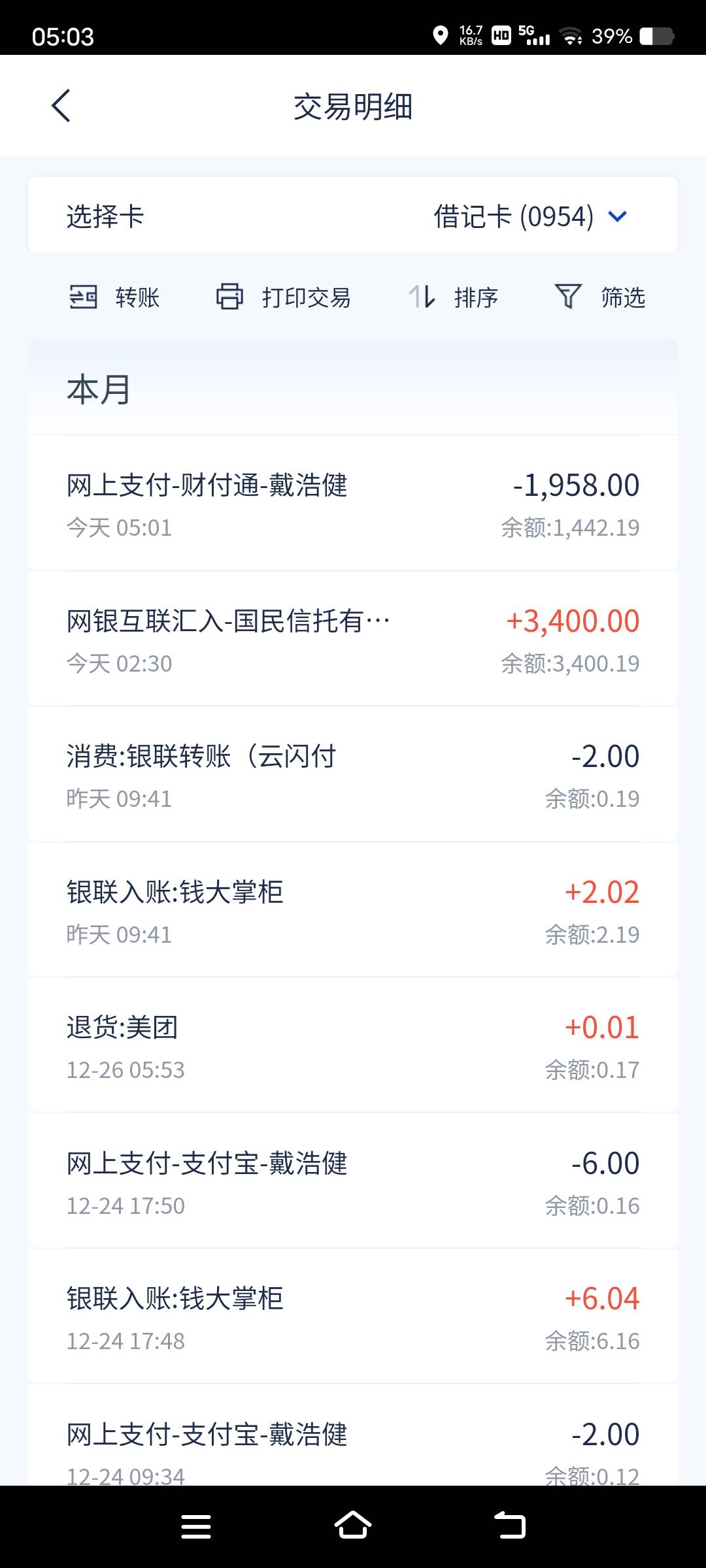Tap the filter funnel icon
The width and height of the screenshot is (706, 1568).
point(567,297)
